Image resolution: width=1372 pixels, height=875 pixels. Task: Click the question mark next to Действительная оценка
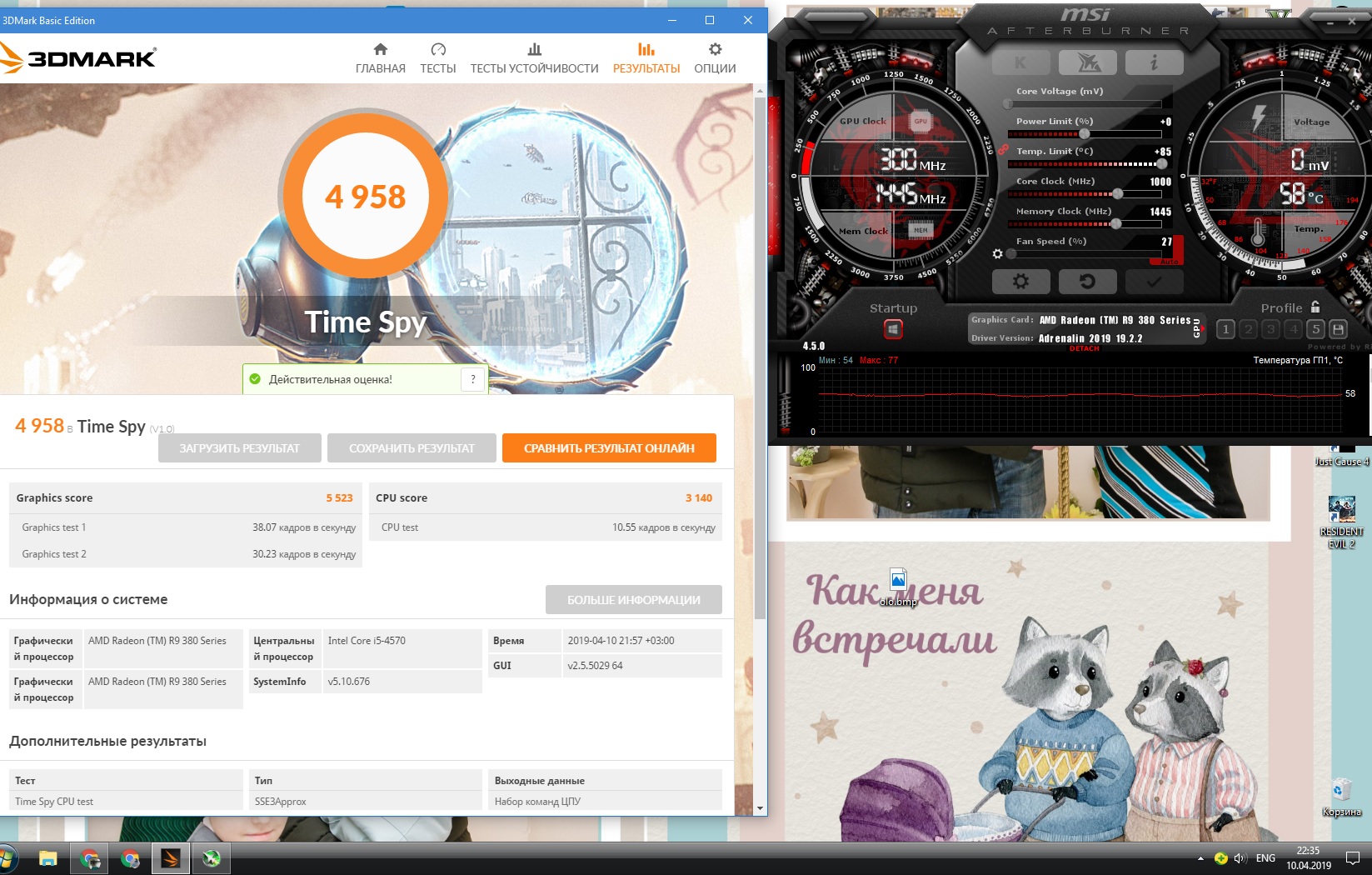(x=473, y=379)
